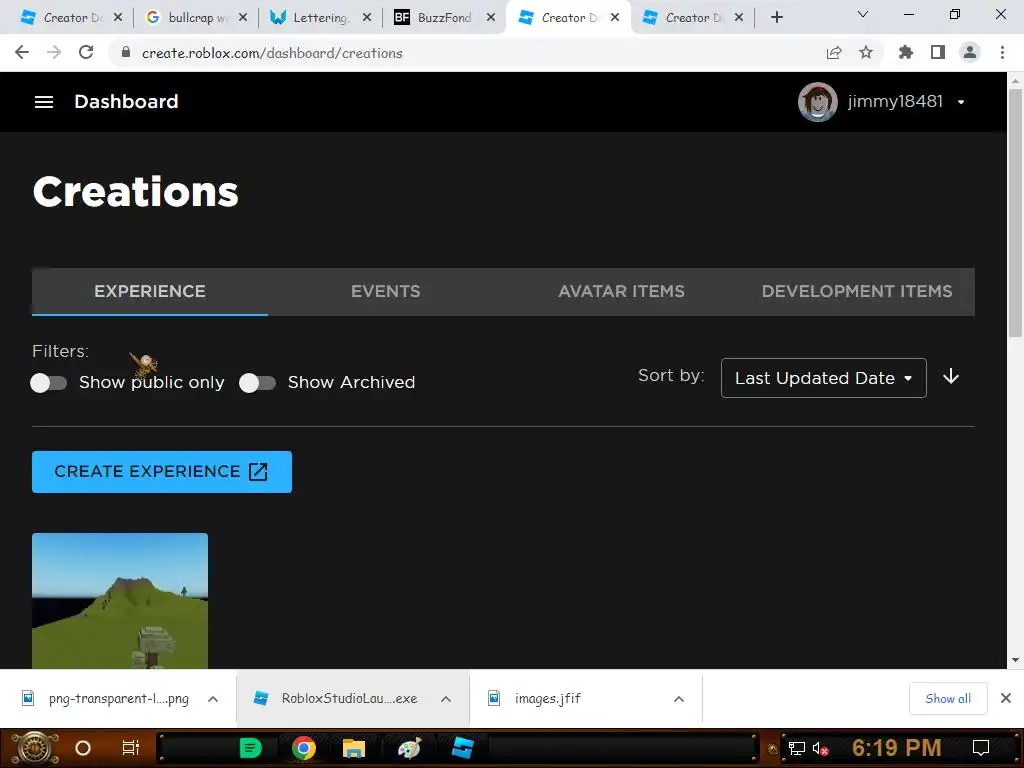Switch to the DEVELOPMENT ITEMS tab
Image resolution: width=1024 pixels, height=768 pixels.
[x=857, y=291]
